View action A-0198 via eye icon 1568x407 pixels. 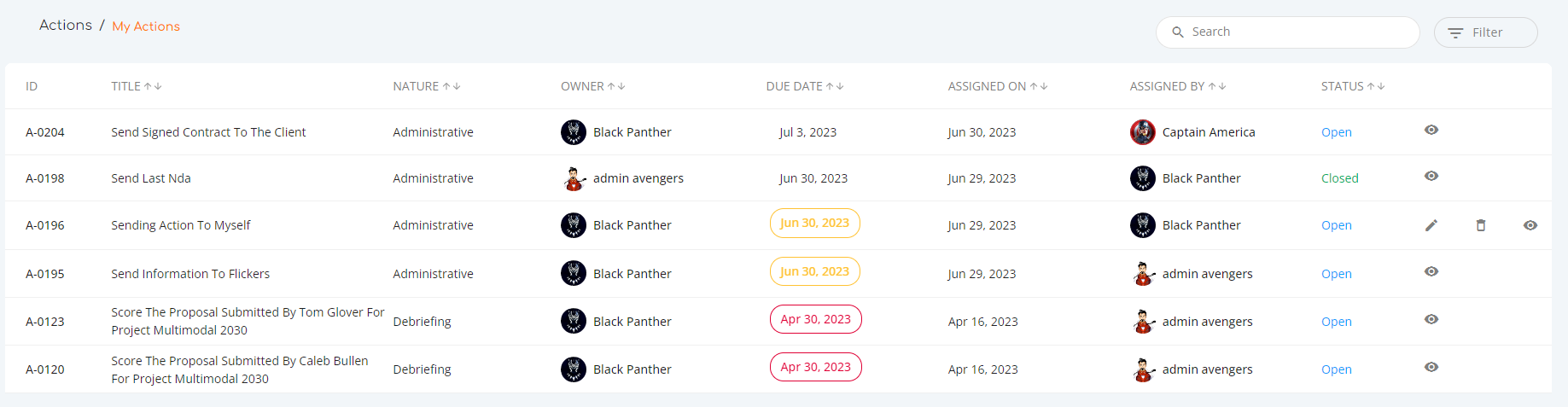point(1431,176)
